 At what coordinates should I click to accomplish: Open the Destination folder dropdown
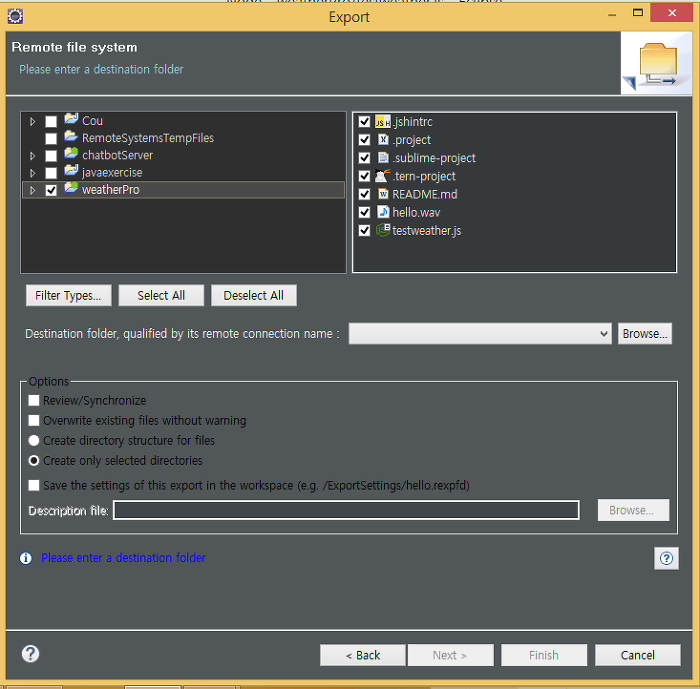click(604, 334)
